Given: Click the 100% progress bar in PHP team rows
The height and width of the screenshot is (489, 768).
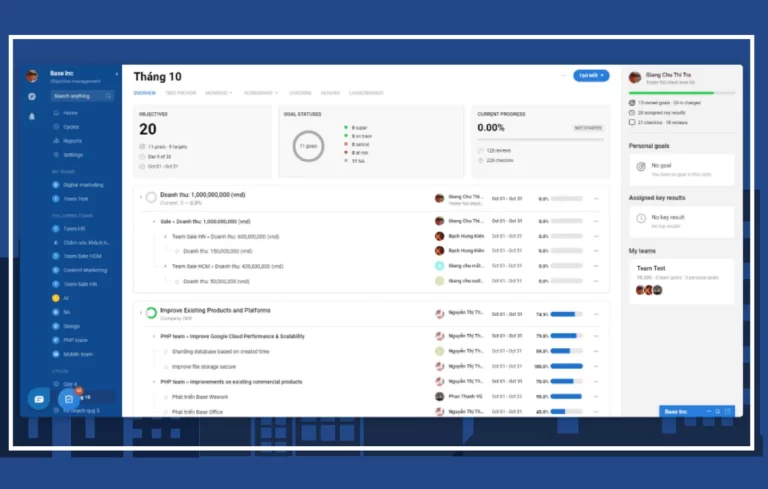Looking at the screenshot, I should 566,366.
